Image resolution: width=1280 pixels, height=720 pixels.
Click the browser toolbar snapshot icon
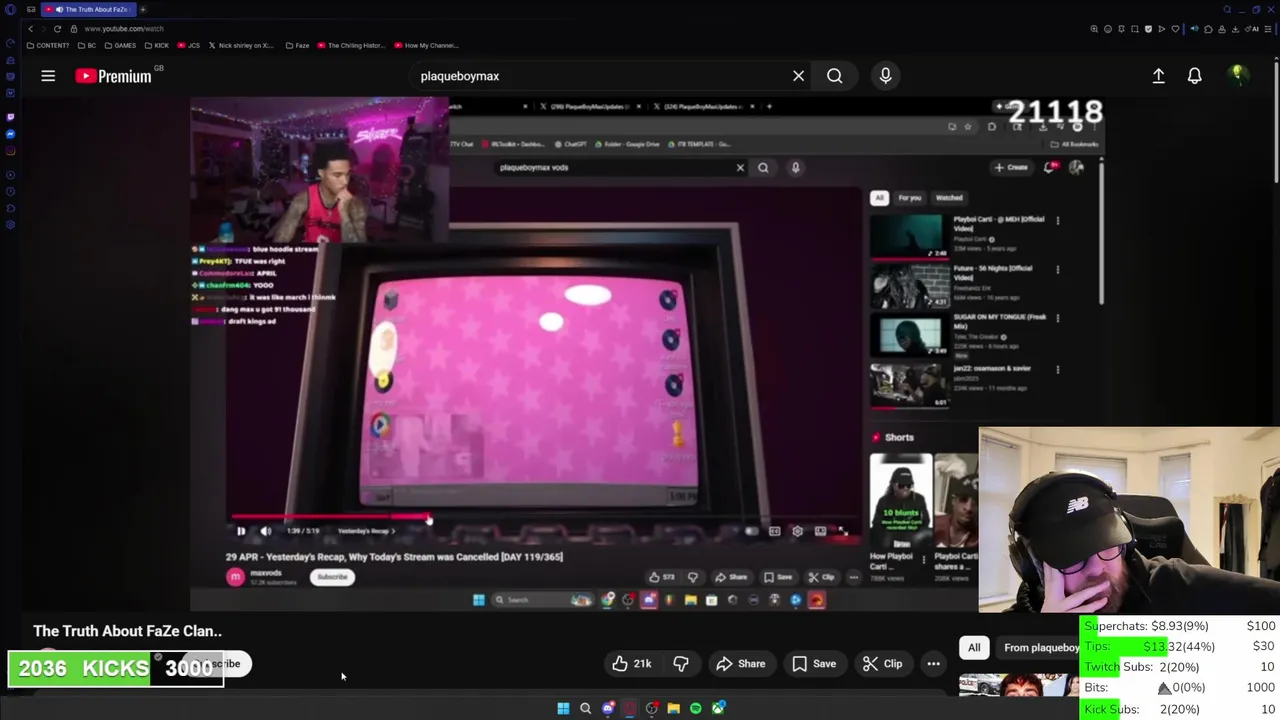(x=1134, y=29)
